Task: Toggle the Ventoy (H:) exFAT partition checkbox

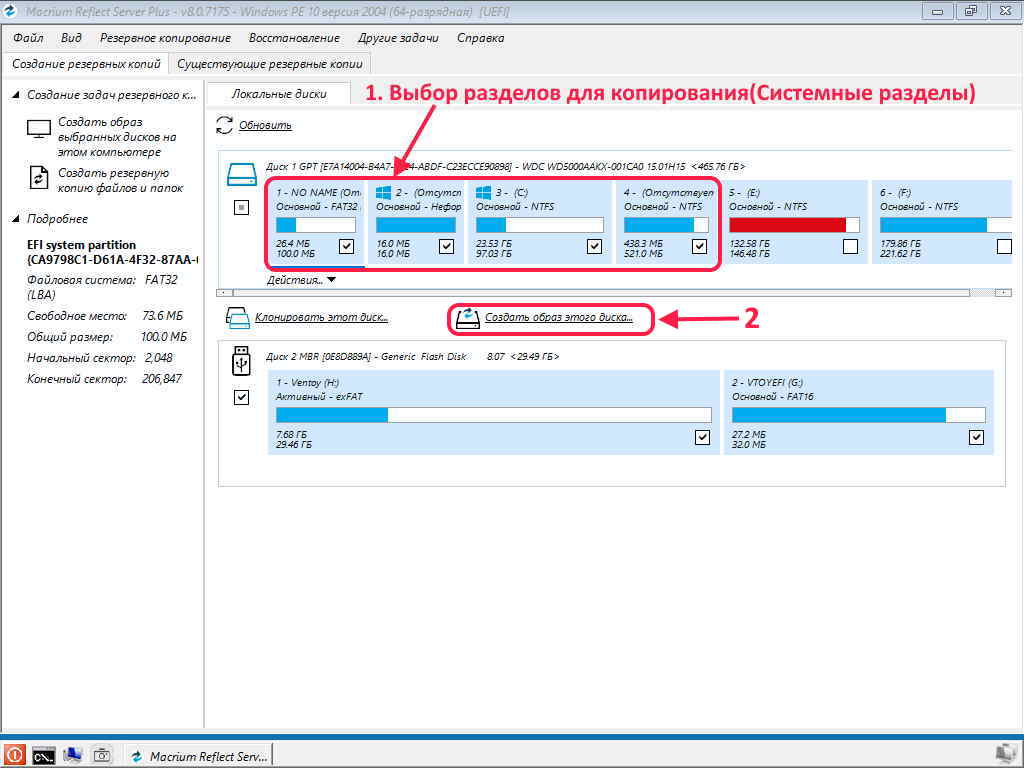Action: click(x=702, y=437)
